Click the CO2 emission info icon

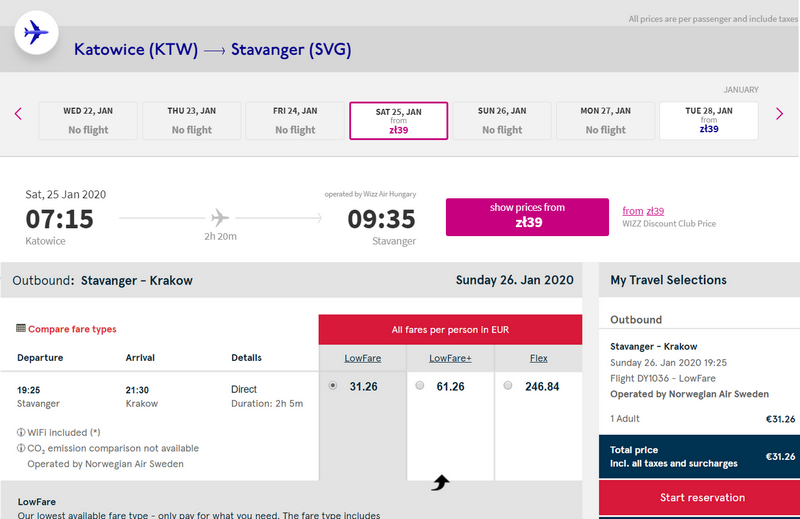pyautogui.click(x=21, y=448)
